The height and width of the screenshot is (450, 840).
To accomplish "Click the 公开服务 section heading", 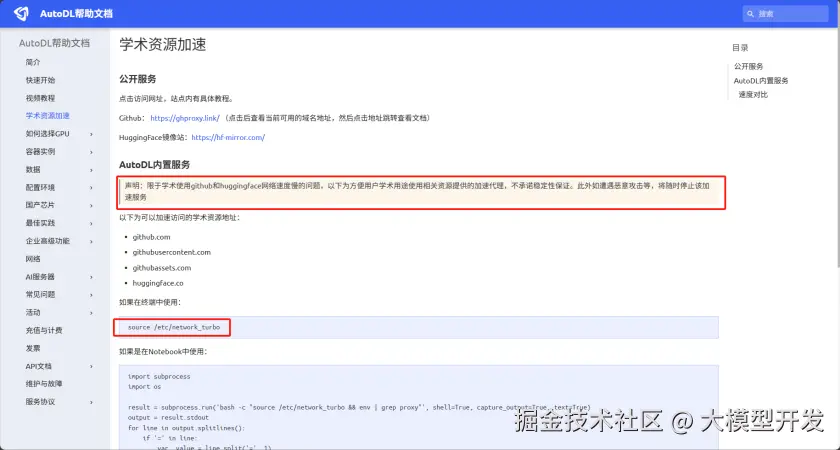I will tap(138, 79).
